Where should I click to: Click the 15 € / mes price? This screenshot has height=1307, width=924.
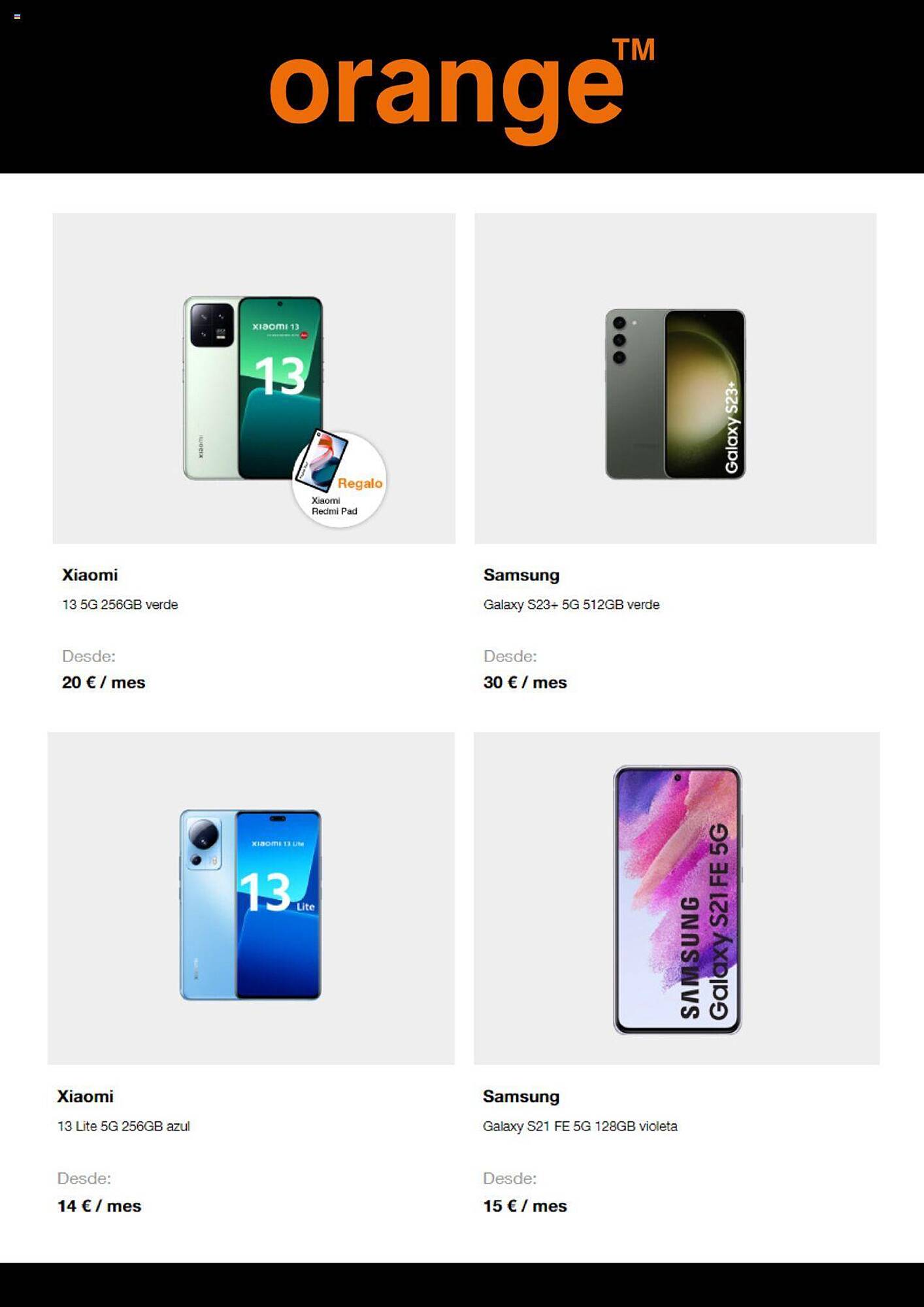[x=525, y=1206]
